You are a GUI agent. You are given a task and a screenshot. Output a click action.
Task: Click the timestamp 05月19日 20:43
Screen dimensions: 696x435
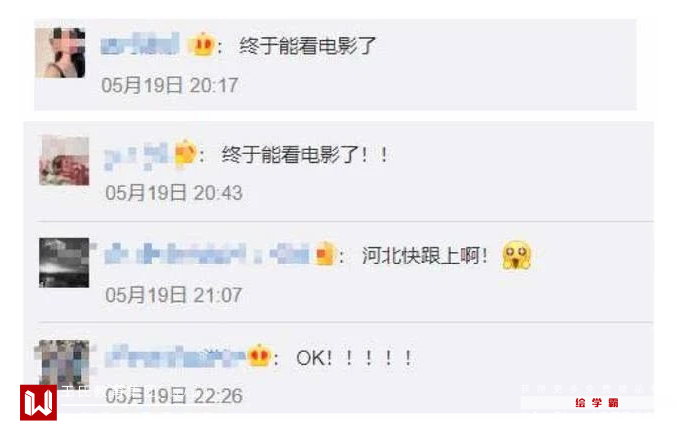174,193
